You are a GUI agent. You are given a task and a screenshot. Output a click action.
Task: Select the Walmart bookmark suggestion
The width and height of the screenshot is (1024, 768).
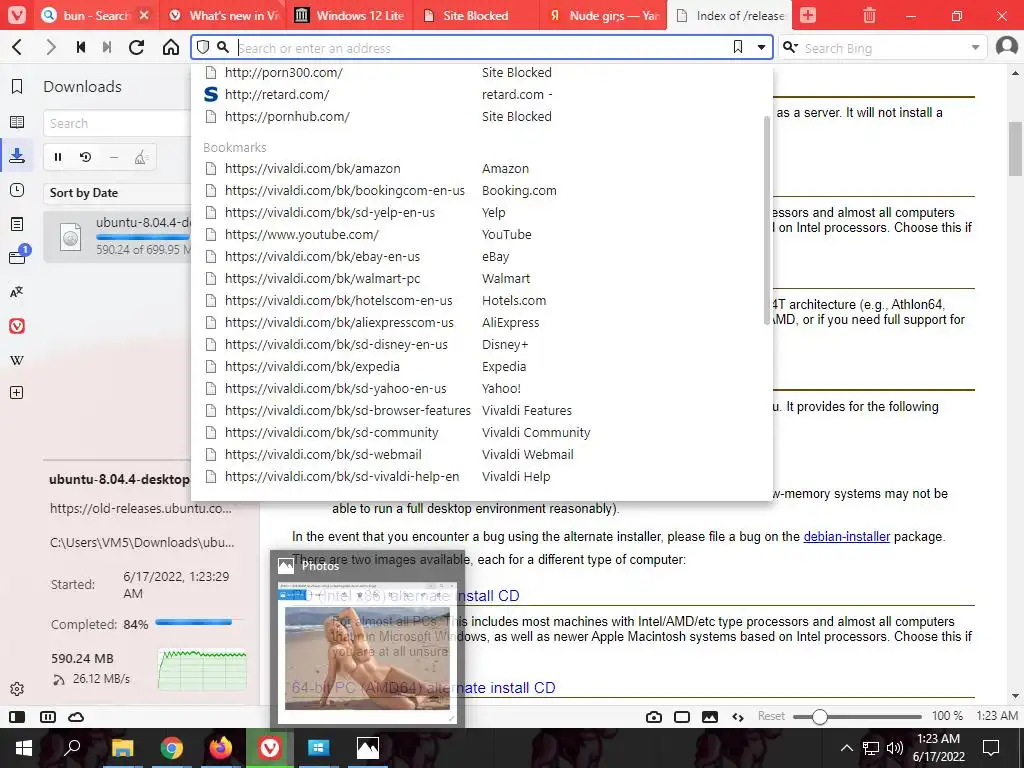pos(481,278)
